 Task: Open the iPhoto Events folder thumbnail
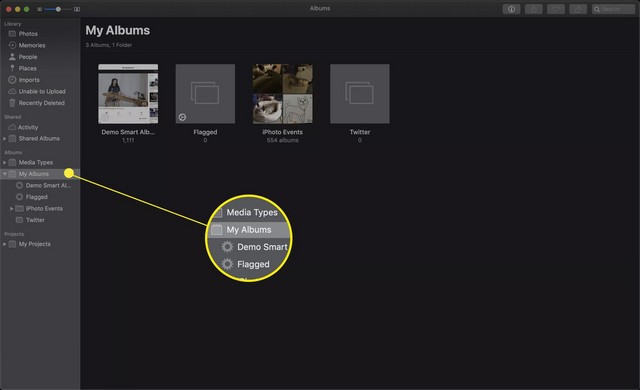[282, 94]
